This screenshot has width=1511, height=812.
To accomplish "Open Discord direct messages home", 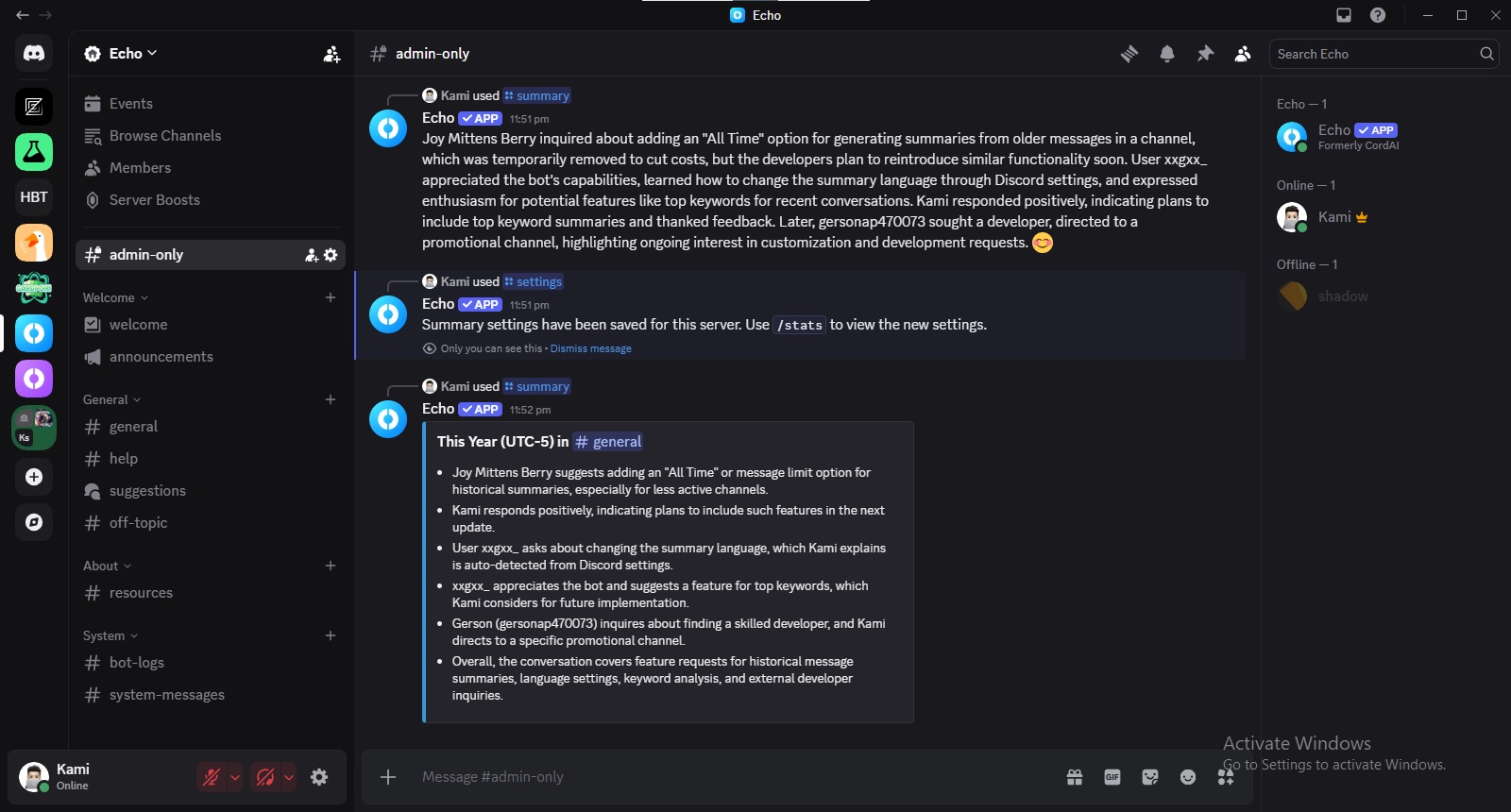I will point(34,54).
